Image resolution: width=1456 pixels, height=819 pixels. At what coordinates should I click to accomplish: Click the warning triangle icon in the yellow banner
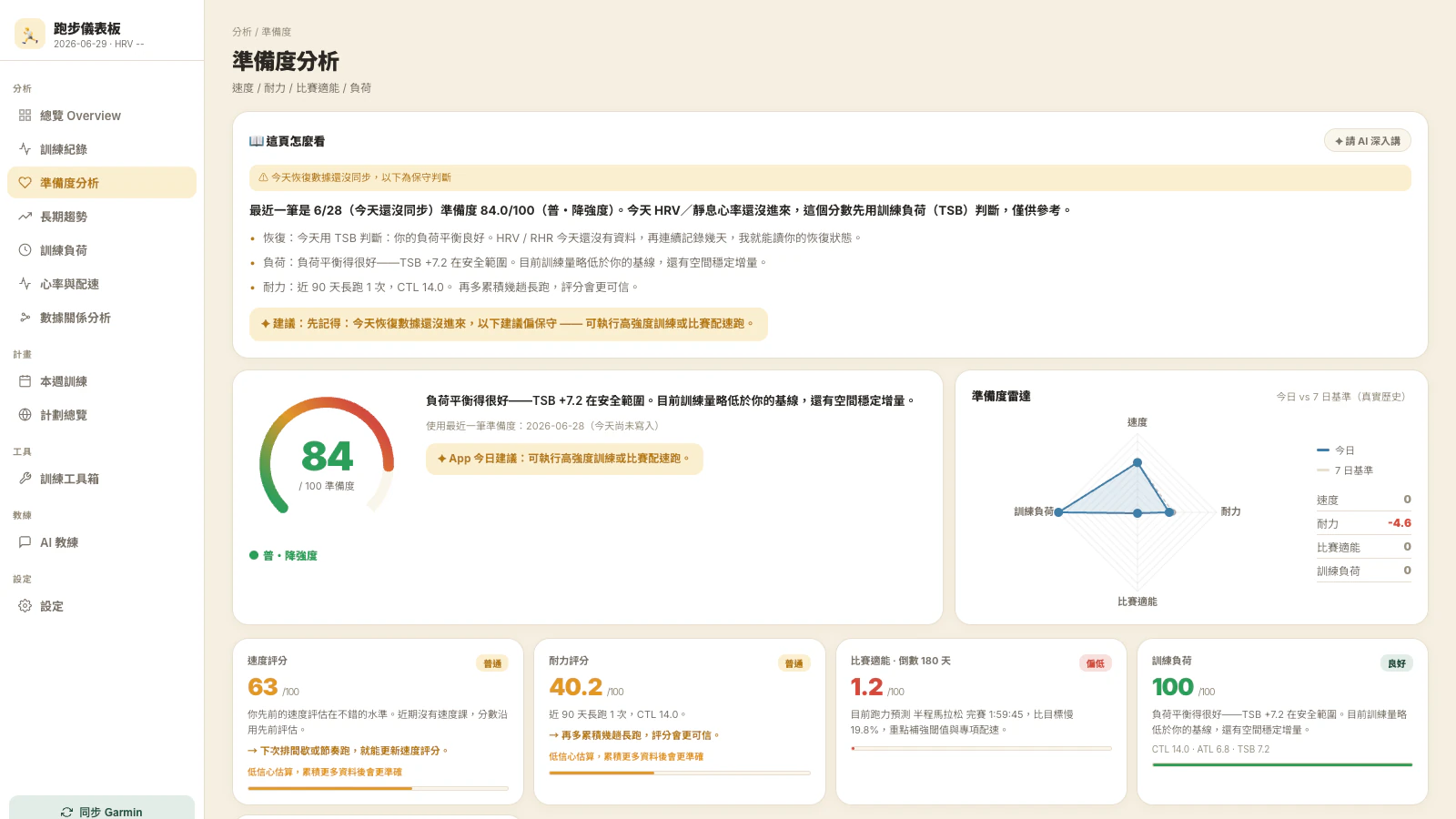pyautogui.click(x=263, y=177)
